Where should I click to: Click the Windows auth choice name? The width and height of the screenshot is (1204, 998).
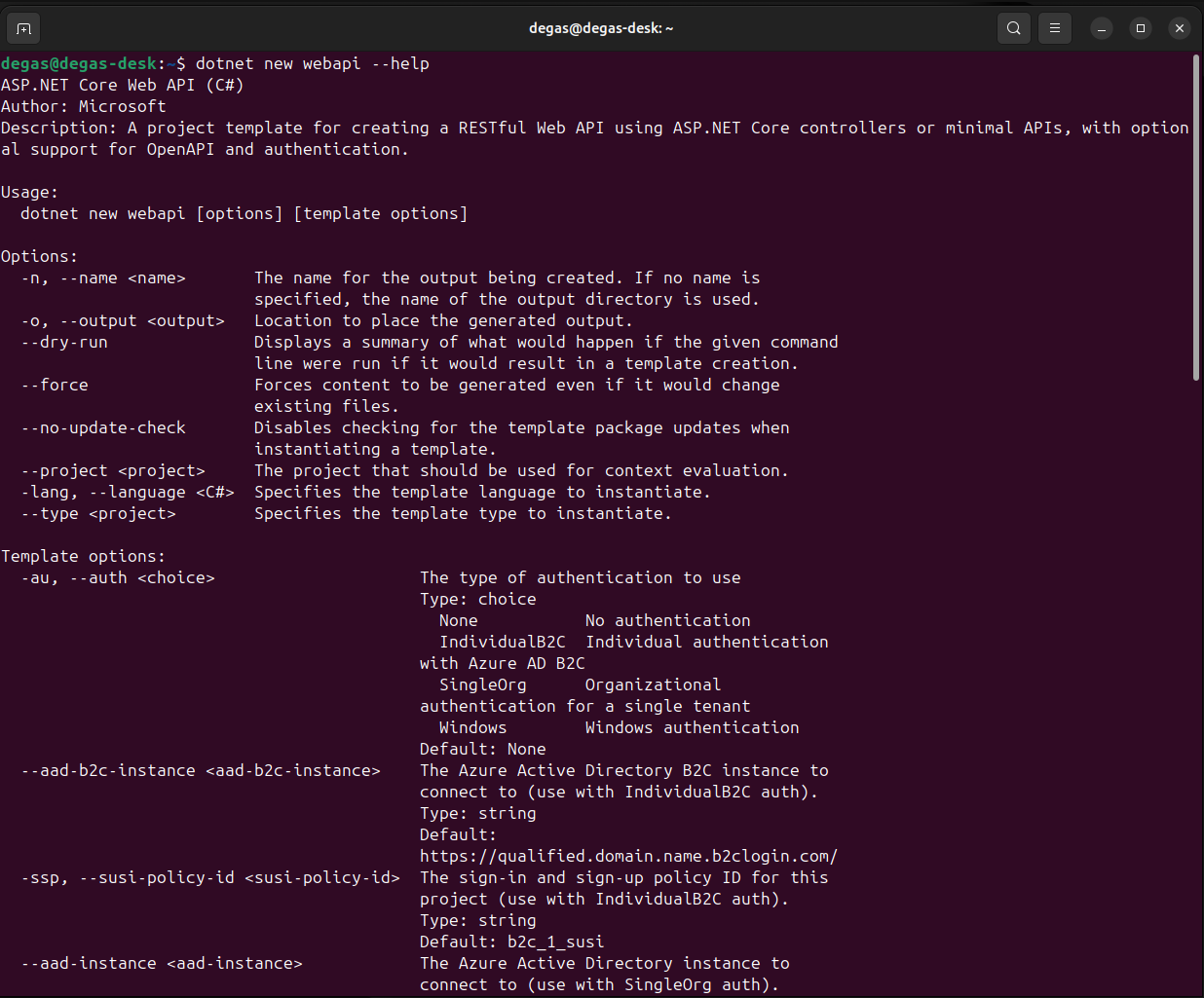(x=473, y=727)
